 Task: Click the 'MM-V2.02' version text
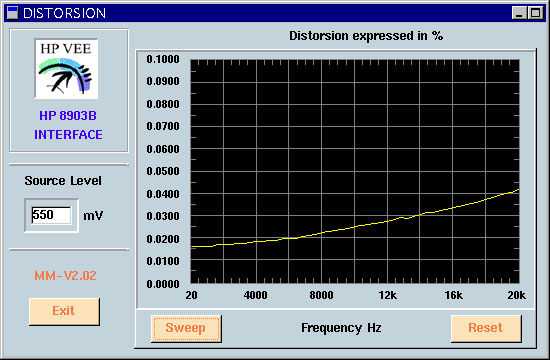tap(65, 275)
